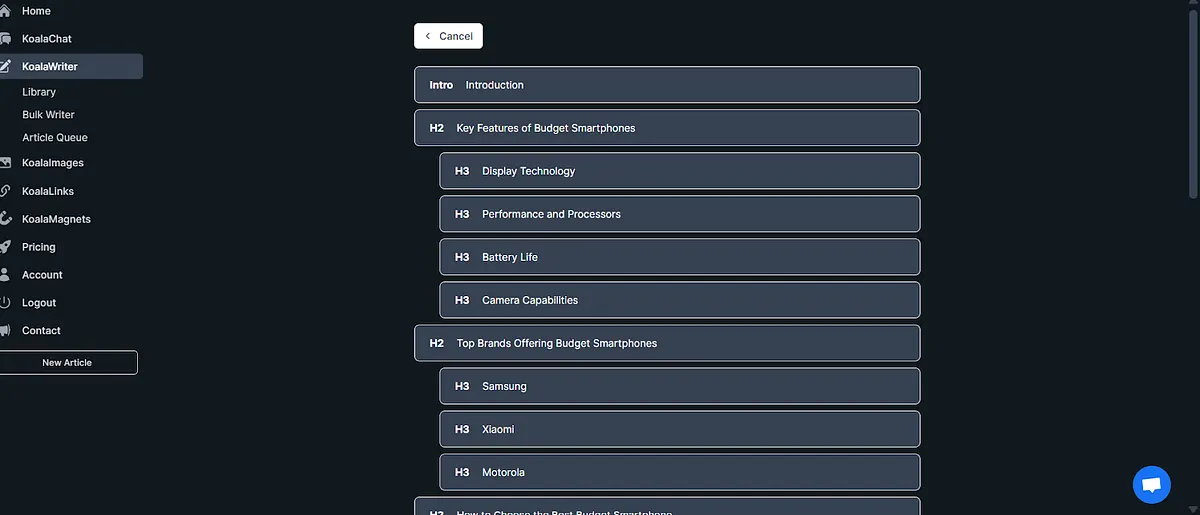Select the H3 Xiaomi row

(680, 429)
